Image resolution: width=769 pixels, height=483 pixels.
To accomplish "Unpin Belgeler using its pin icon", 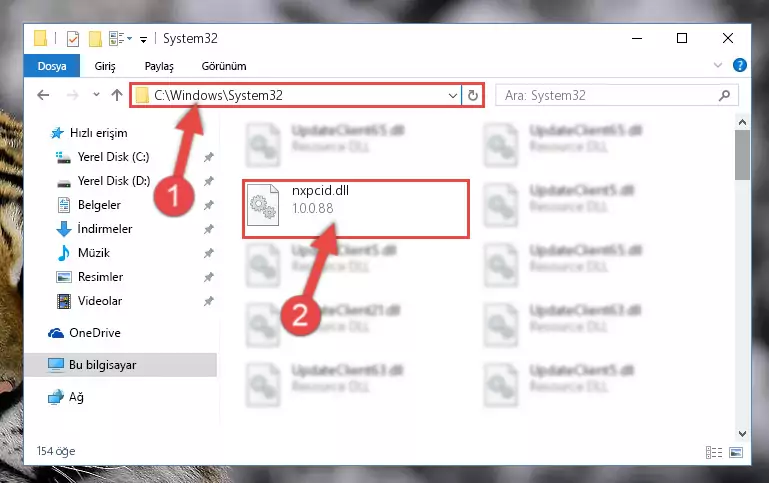I will tap(208, 205).
